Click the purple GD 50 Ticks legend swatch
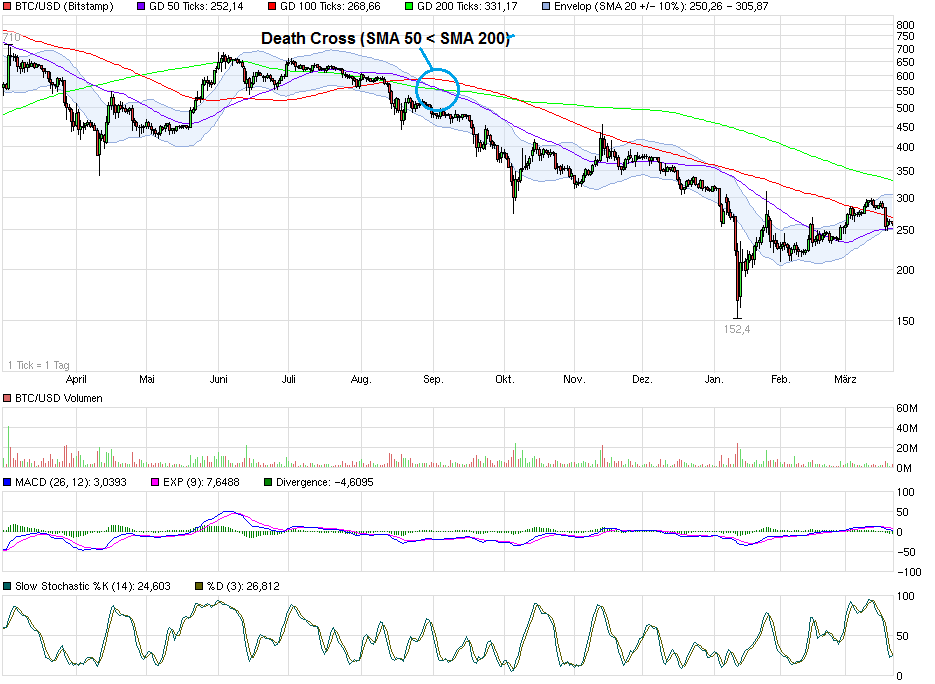 [141, 7]
